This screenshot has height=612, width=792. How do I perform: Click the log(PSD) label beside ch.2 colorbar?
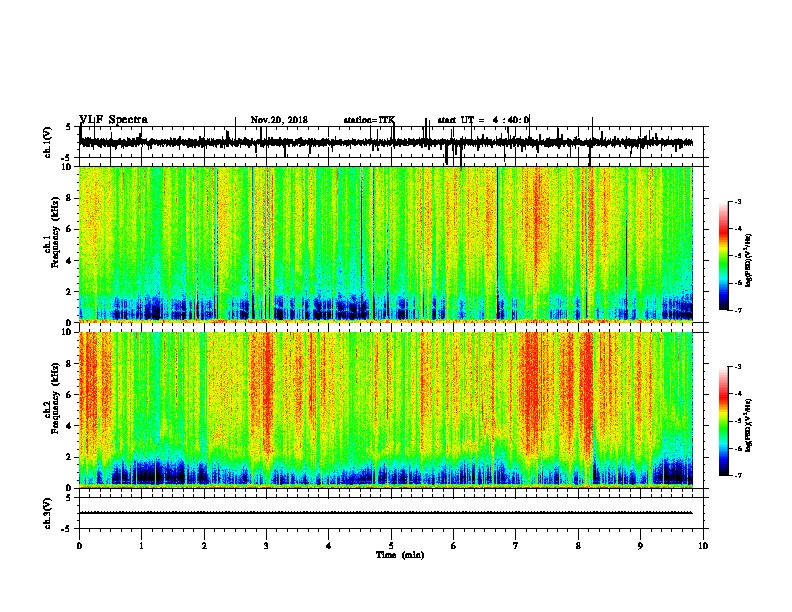(x=748, y=425)
